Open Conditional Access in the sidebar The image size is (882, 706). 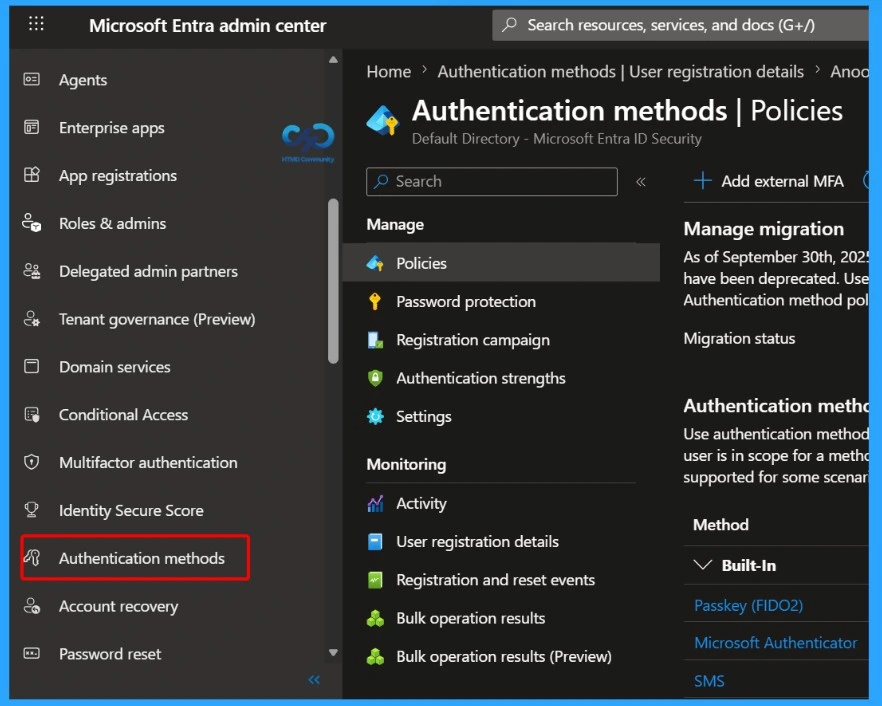[x=123, y=415]
